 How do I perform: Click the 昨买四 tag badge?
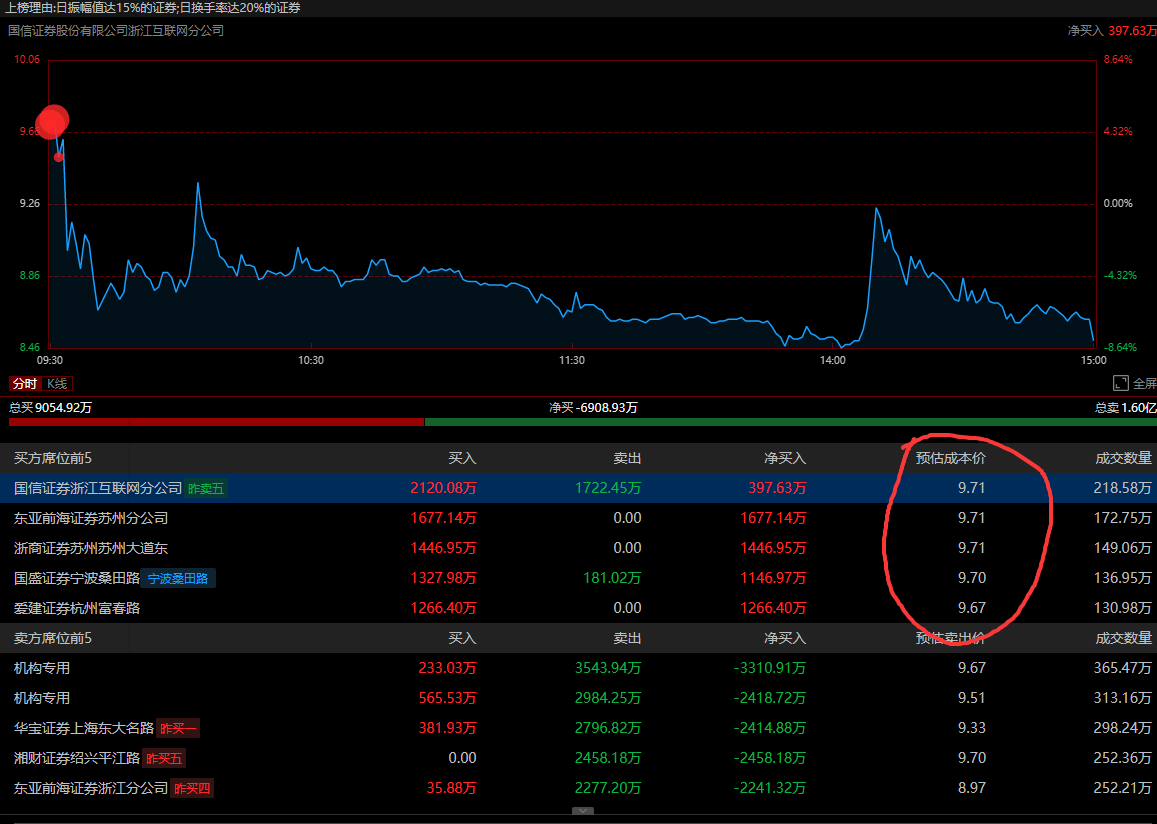click(192, 788)
